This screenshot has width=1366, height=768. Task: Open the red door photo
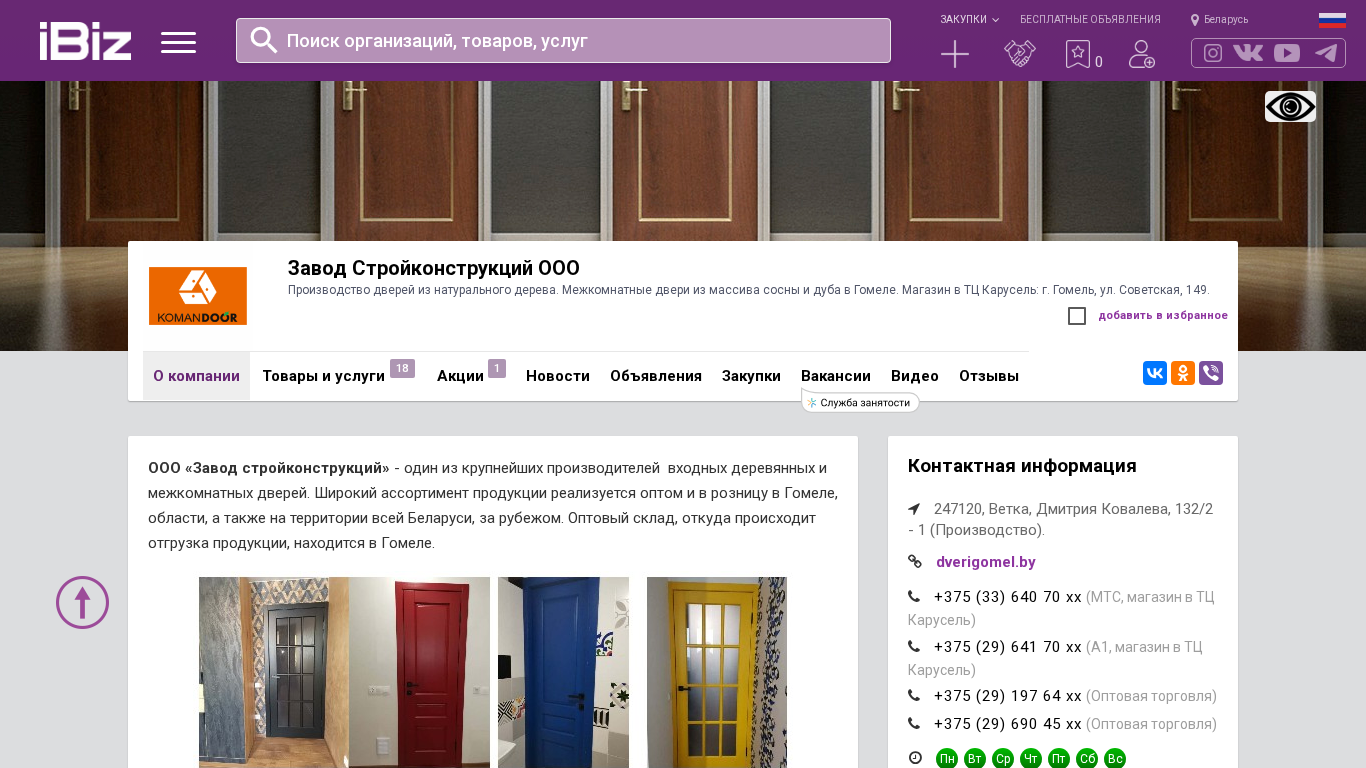(x=419, y=672)
